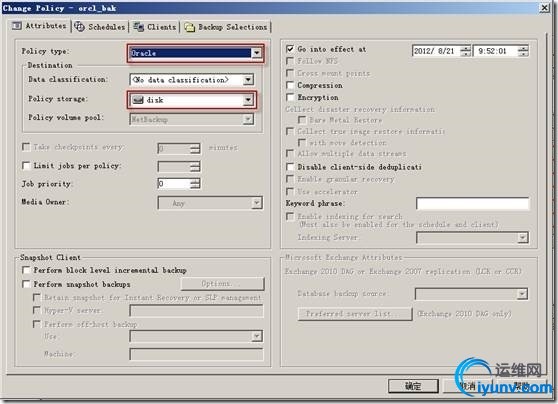Click the 9:52:01 time field
Viewport: 558px width, 404px height.
[x=496, y=51]
